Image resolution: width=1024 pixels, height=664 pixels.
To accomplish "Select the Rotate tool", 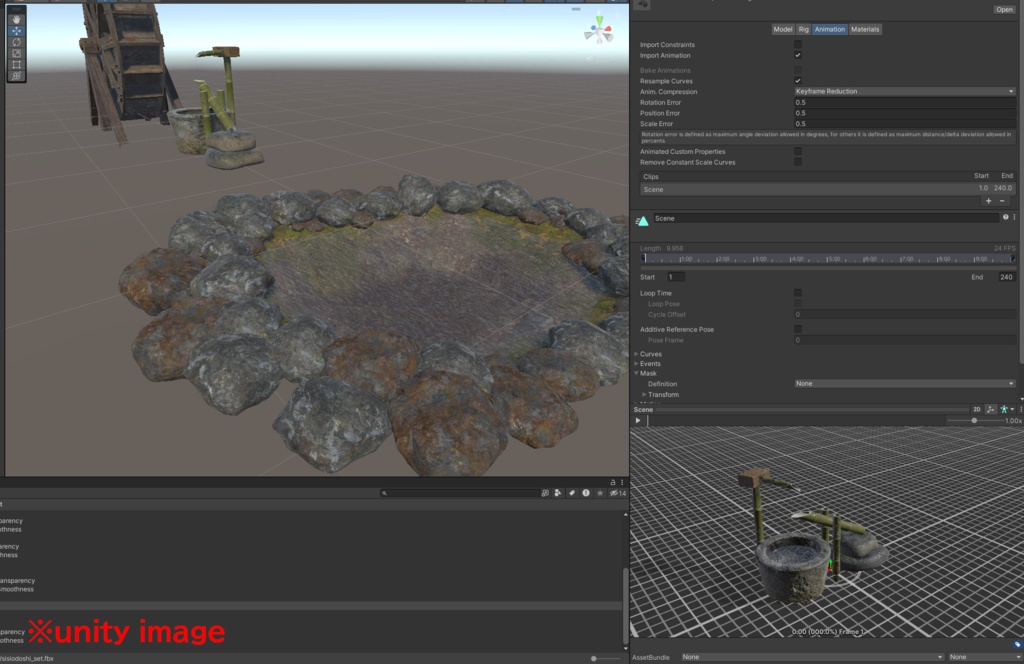I will [16, 42].
